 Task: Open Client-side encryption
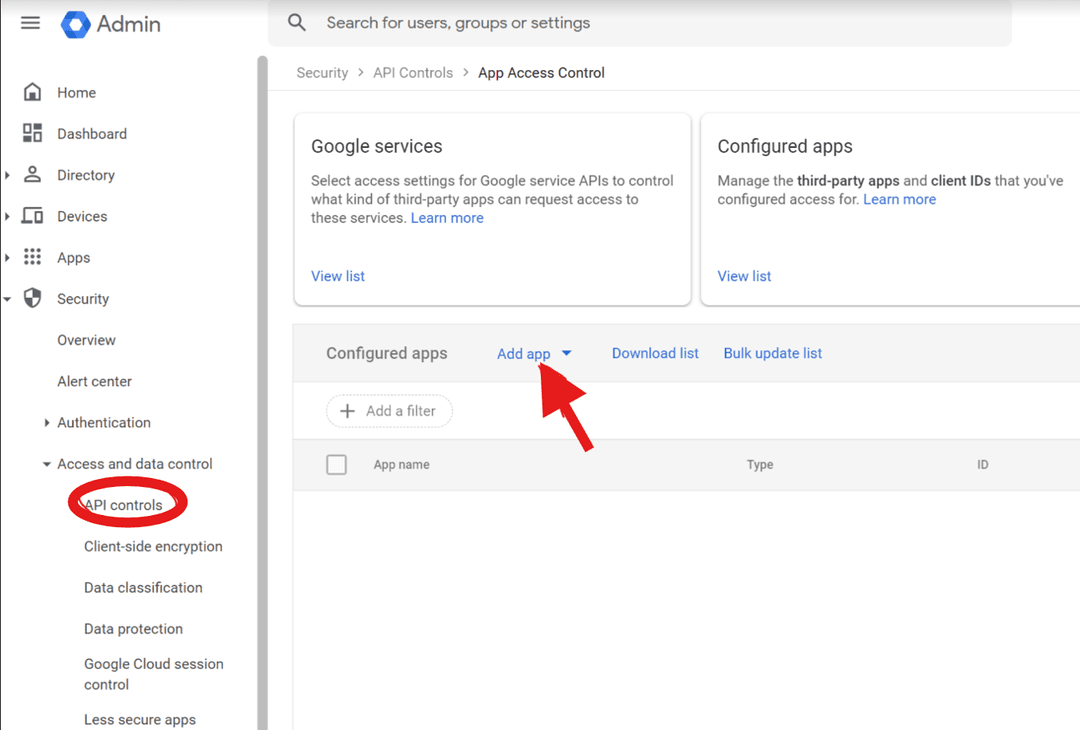153,547
